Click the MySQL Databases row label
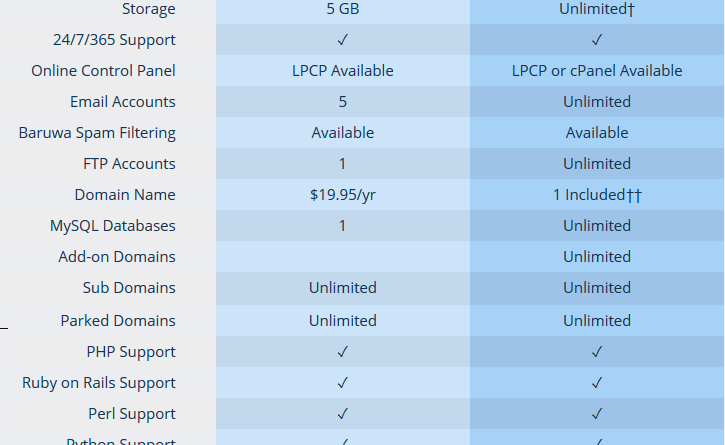 (113, 226)
